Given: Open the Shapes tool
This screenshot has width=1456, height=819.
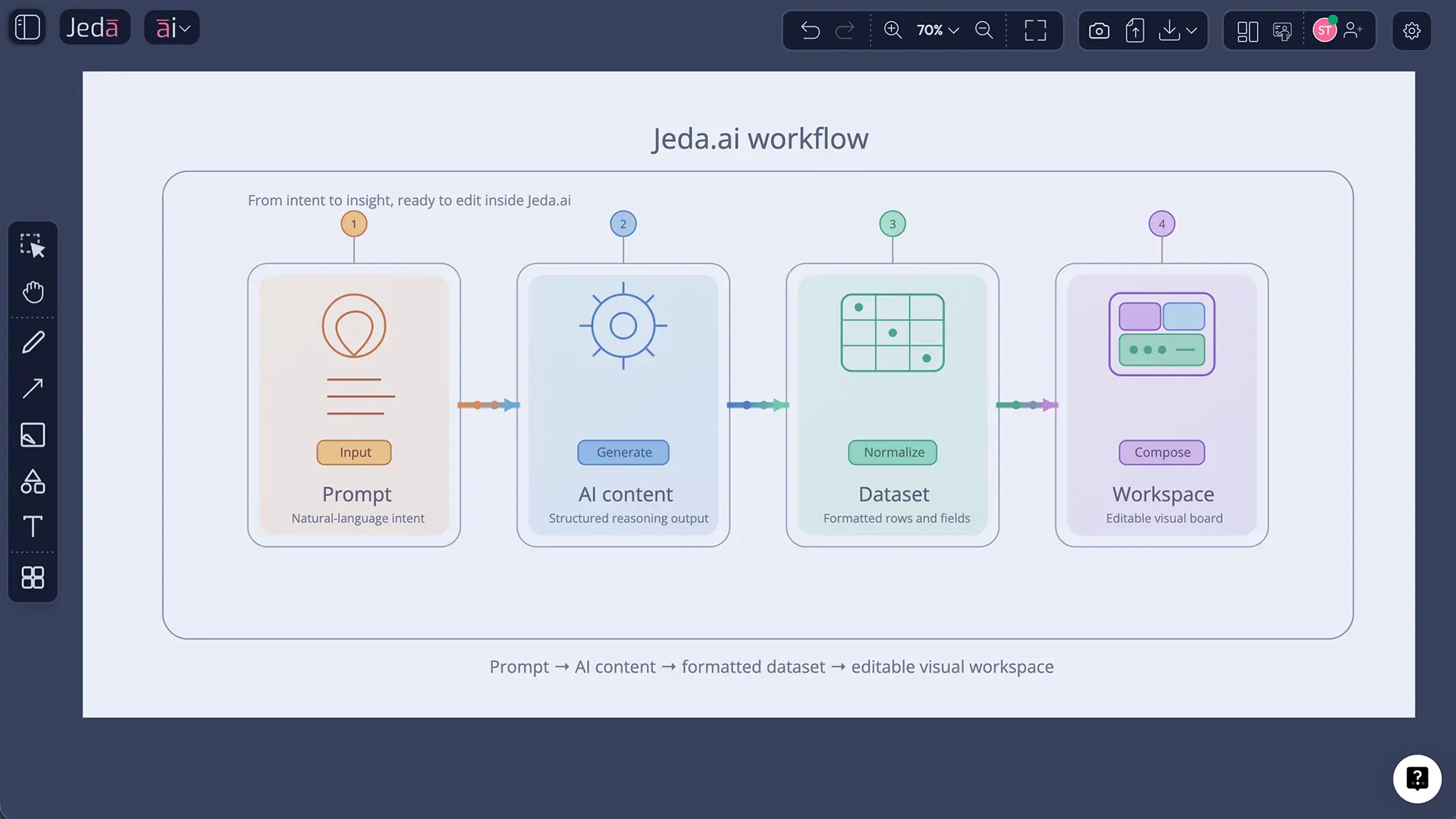Looking at the screenshot, I should (33, 482).
